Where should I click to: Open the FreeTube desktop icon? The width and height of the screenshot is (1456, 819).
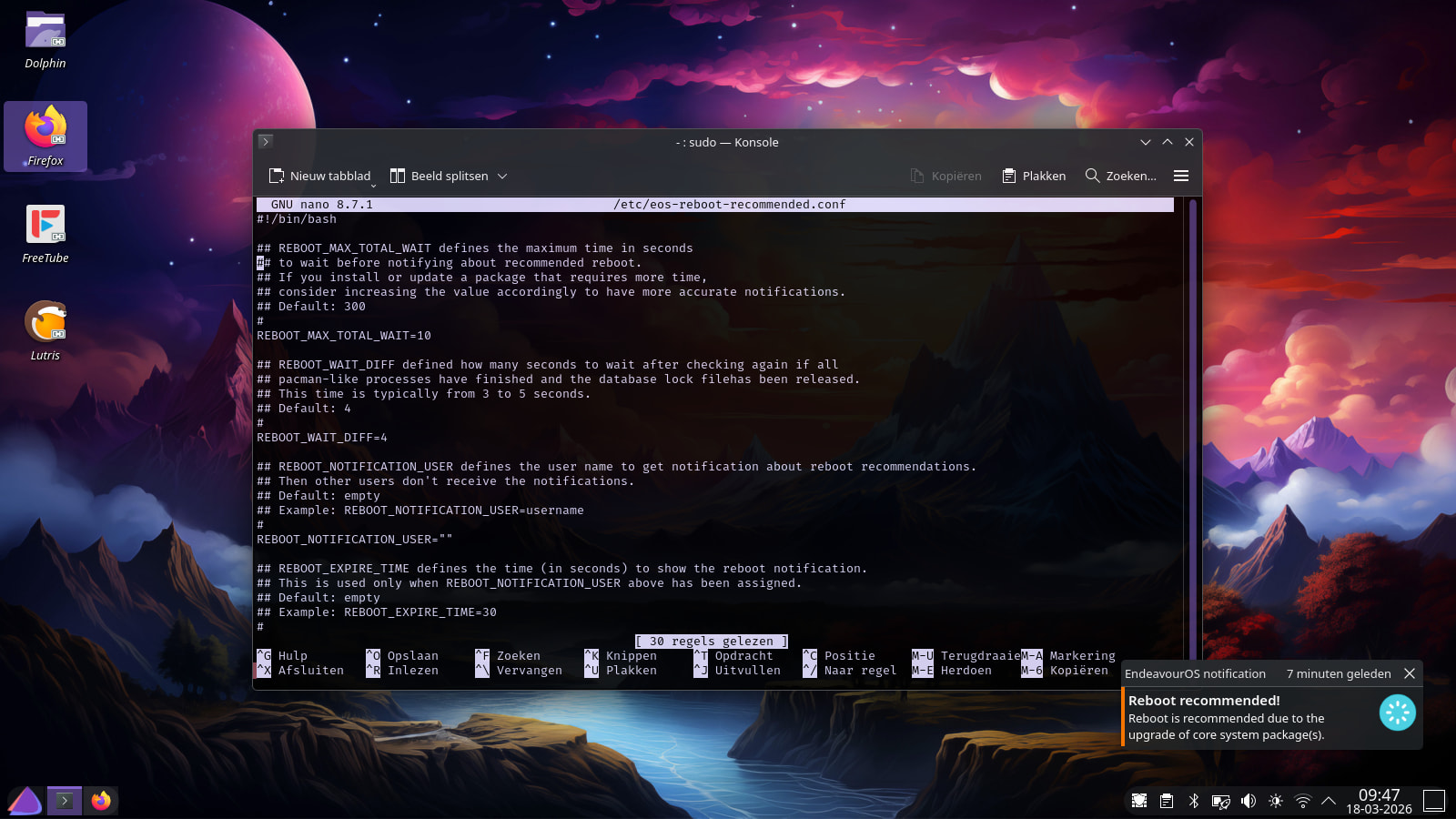[x=45, y=235]
